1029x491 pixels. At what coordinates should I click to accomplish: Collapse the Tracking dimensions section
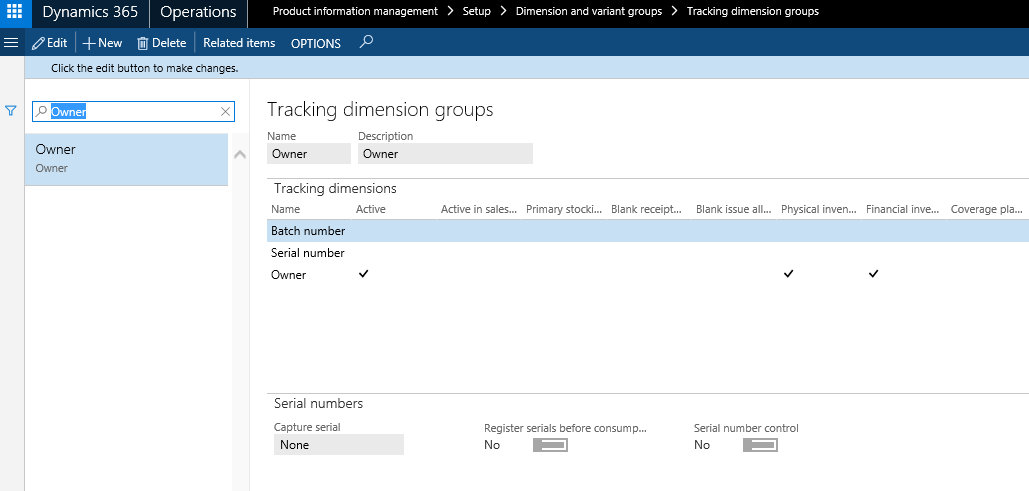click(x=335, y=188)
